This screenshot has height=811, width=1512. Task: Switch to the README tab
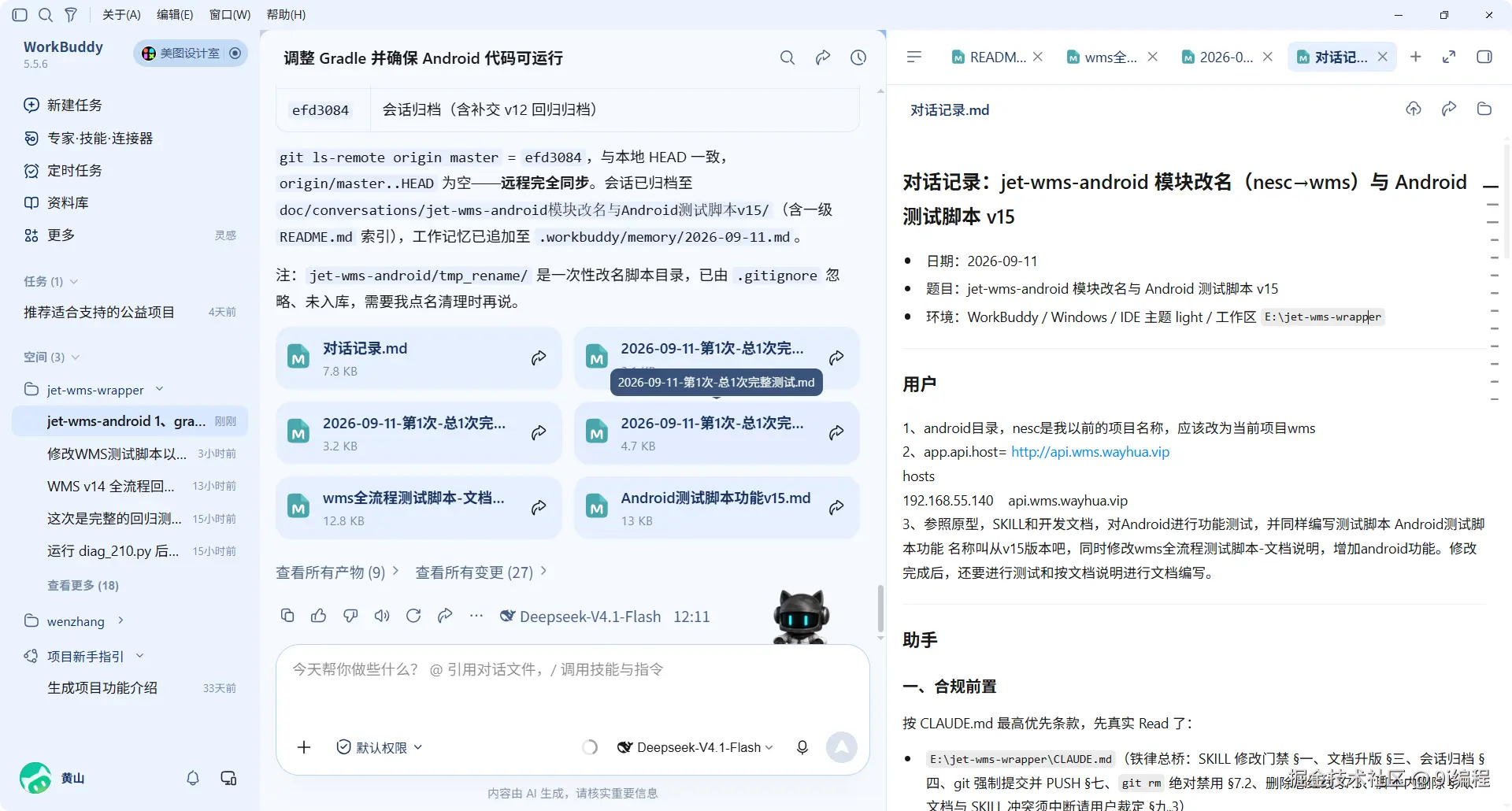(x=988, y=57)
